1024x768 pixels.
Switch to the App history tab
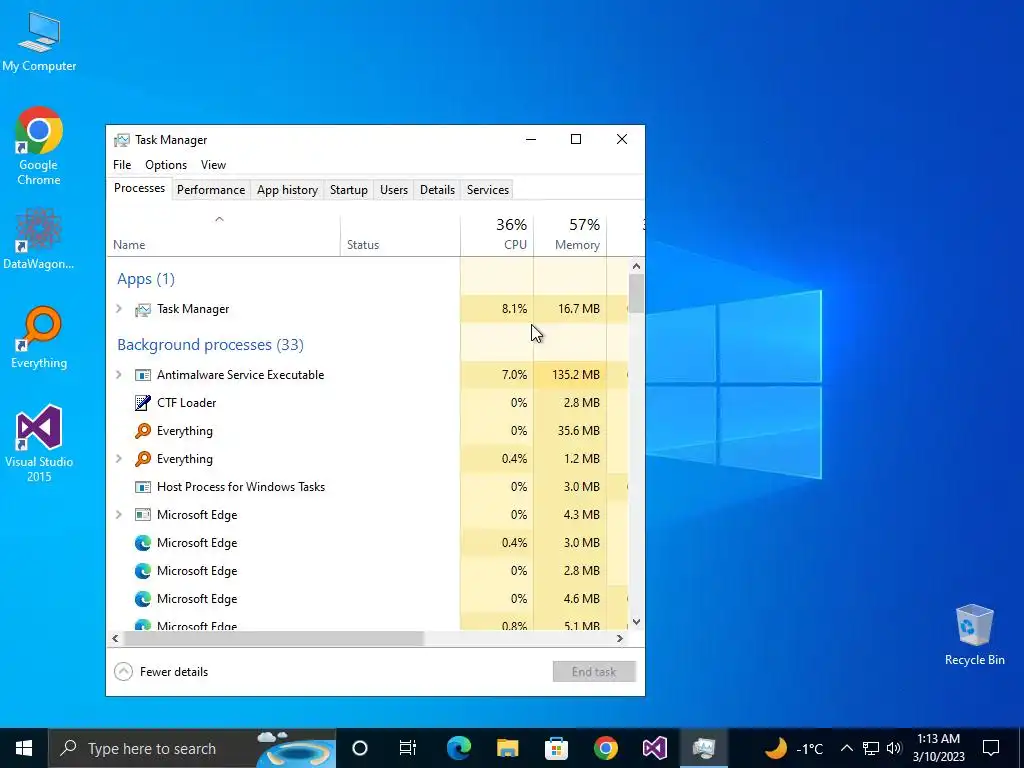[x=287, y=189]
